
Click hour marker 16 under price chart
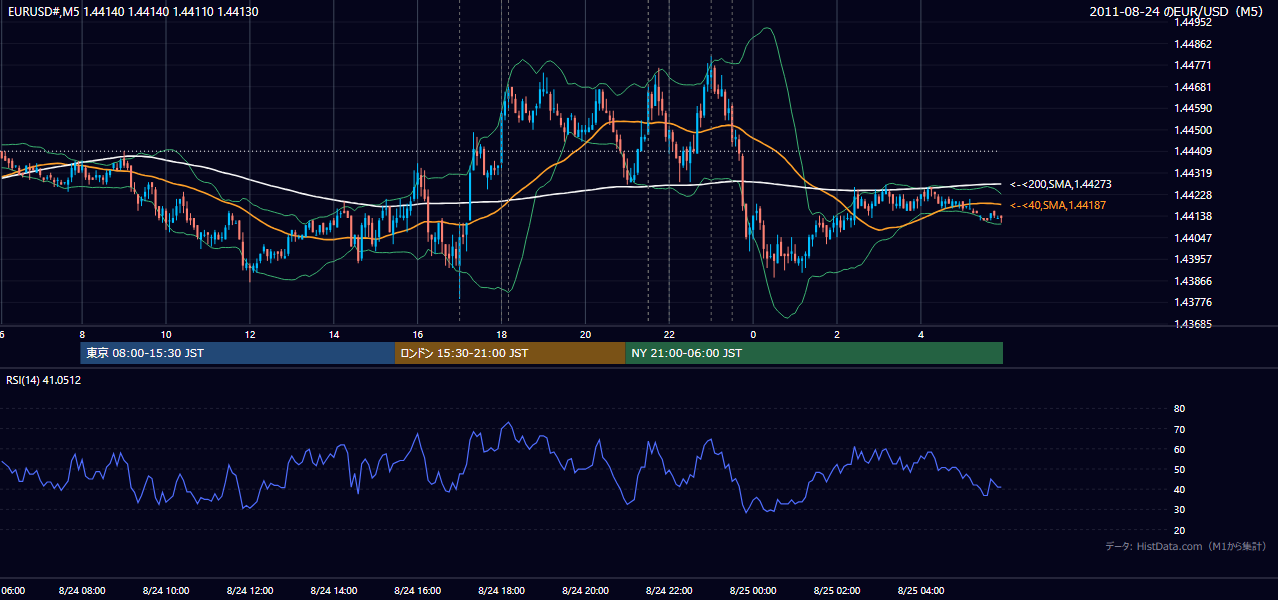pyautogui.click(x=418, y=334)
